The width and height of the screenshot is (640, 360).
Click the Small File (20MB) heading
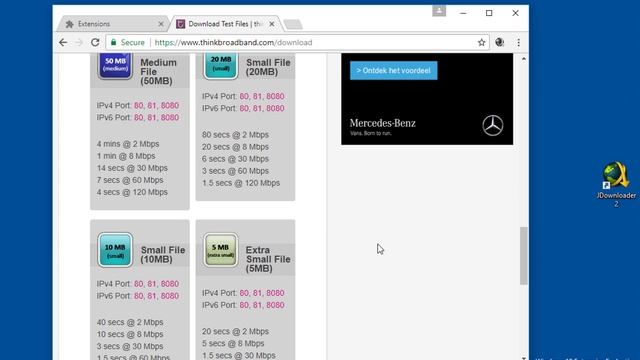(x=268, y=67)
